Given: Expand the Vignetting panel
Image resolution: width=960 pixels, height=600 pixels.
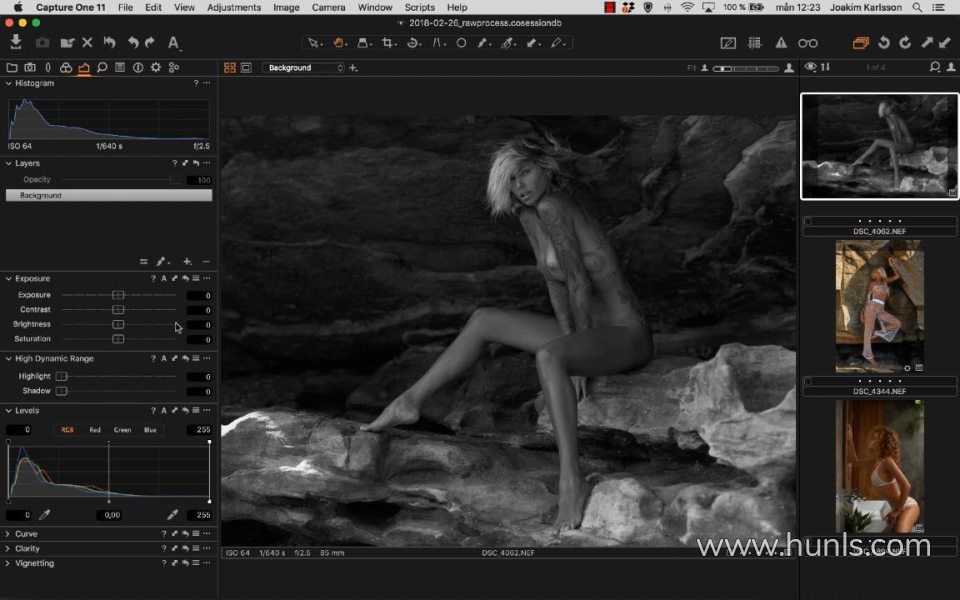Looking at the screenshot, I should 9,564.
